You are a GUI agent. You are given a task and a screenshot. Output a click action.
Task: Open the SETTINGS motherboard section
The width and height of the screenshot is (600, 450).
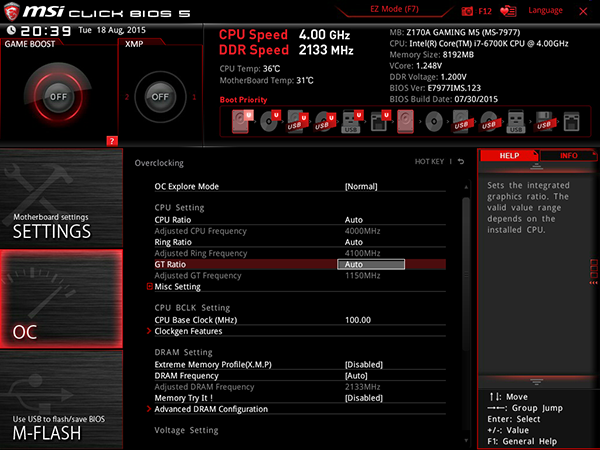[61, 198]
